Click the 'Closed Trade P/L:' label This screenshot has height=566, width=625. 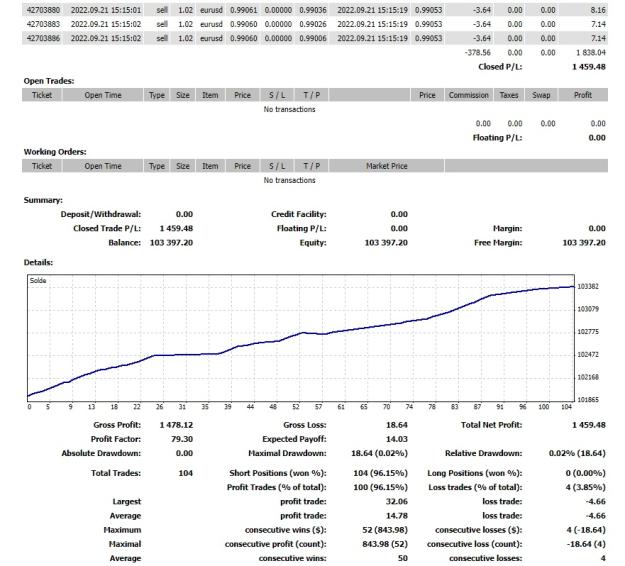pos(107,229)
